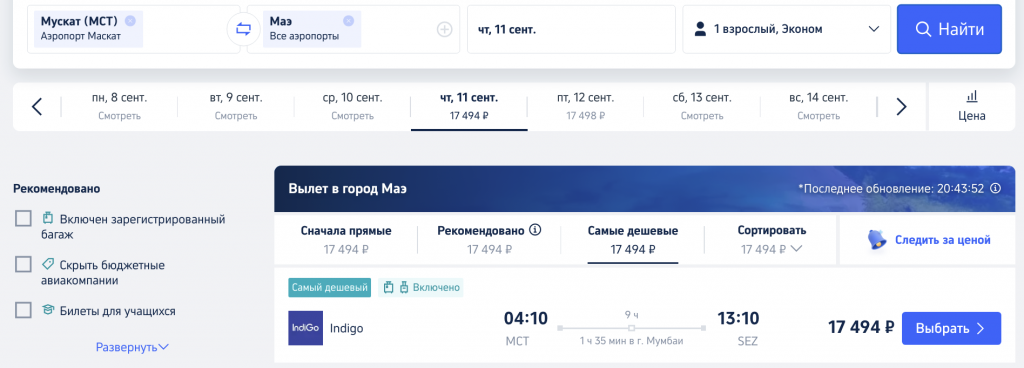Show previous dates with left arrow
This screenshot has height=368, width=1024.
coord(37,106)
